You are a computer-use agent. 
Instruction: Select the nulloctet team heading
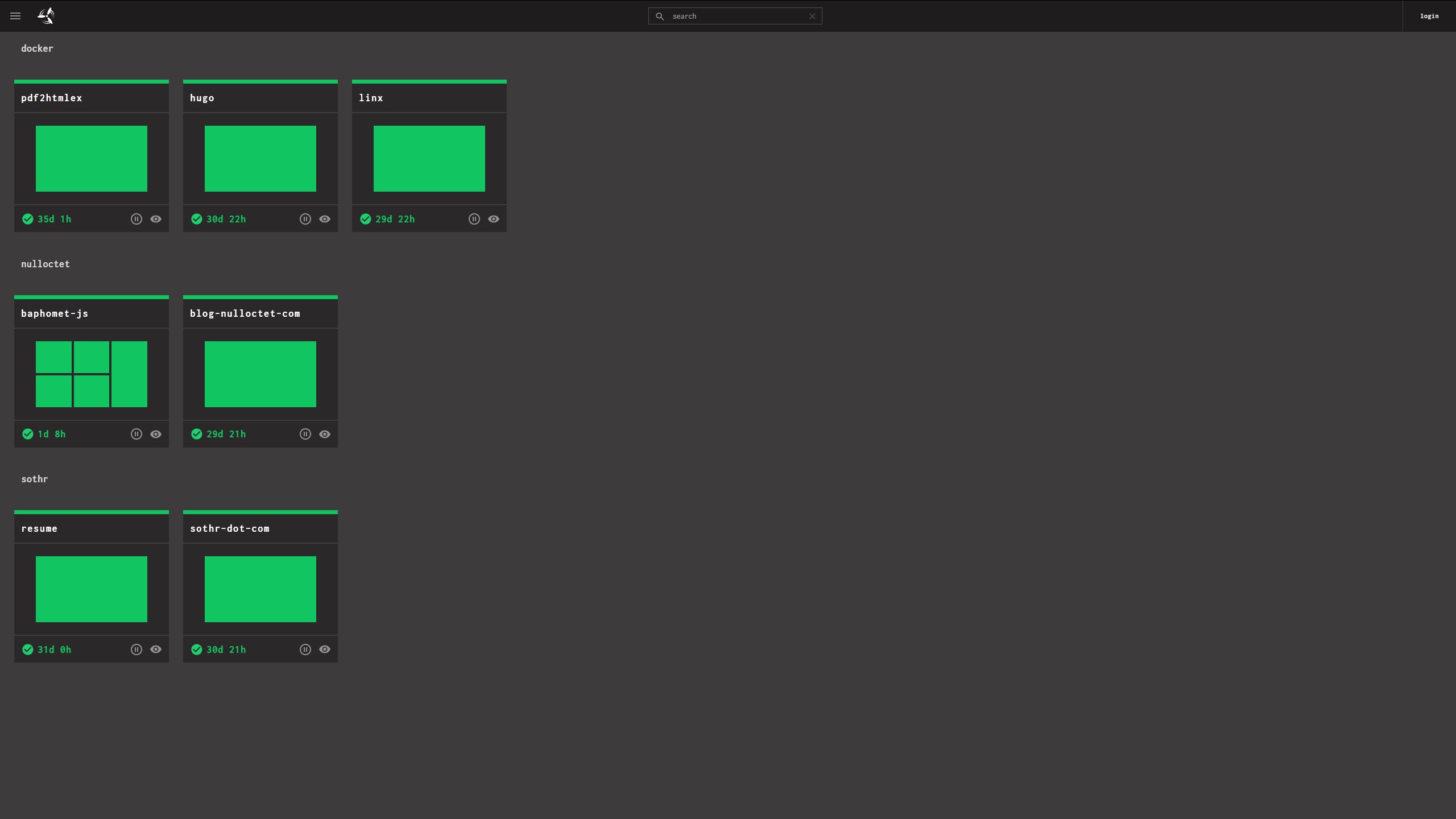click(x=45, y=264)
